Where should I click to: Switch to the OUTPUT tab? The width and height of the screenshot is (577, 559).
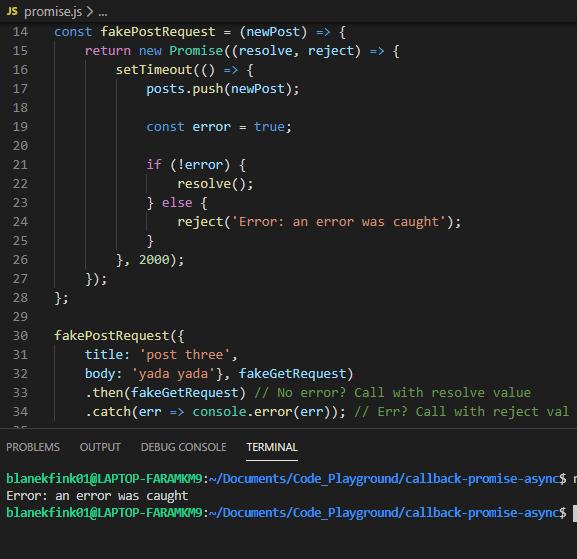tap(100, 447)
